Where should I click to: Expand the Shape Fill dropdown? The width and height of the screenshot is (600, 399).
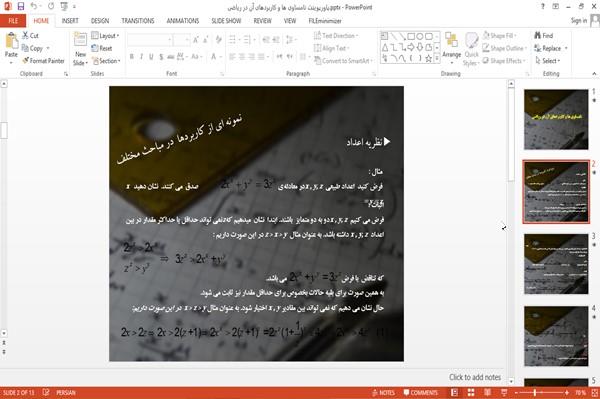pyautogui.click(x=499, y=36)
